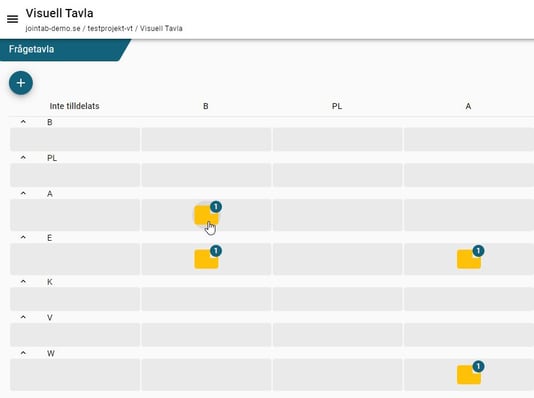The height and width of the screenshot is (398, 534).
Task: Collapse the W row
Action: 23,353
